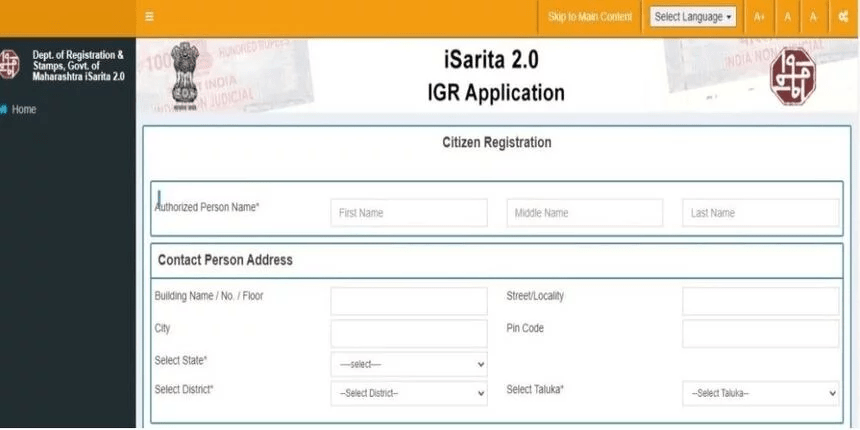This screenshot has width=860, height=430.
Task: Click the City label
Action: [162, 329]
